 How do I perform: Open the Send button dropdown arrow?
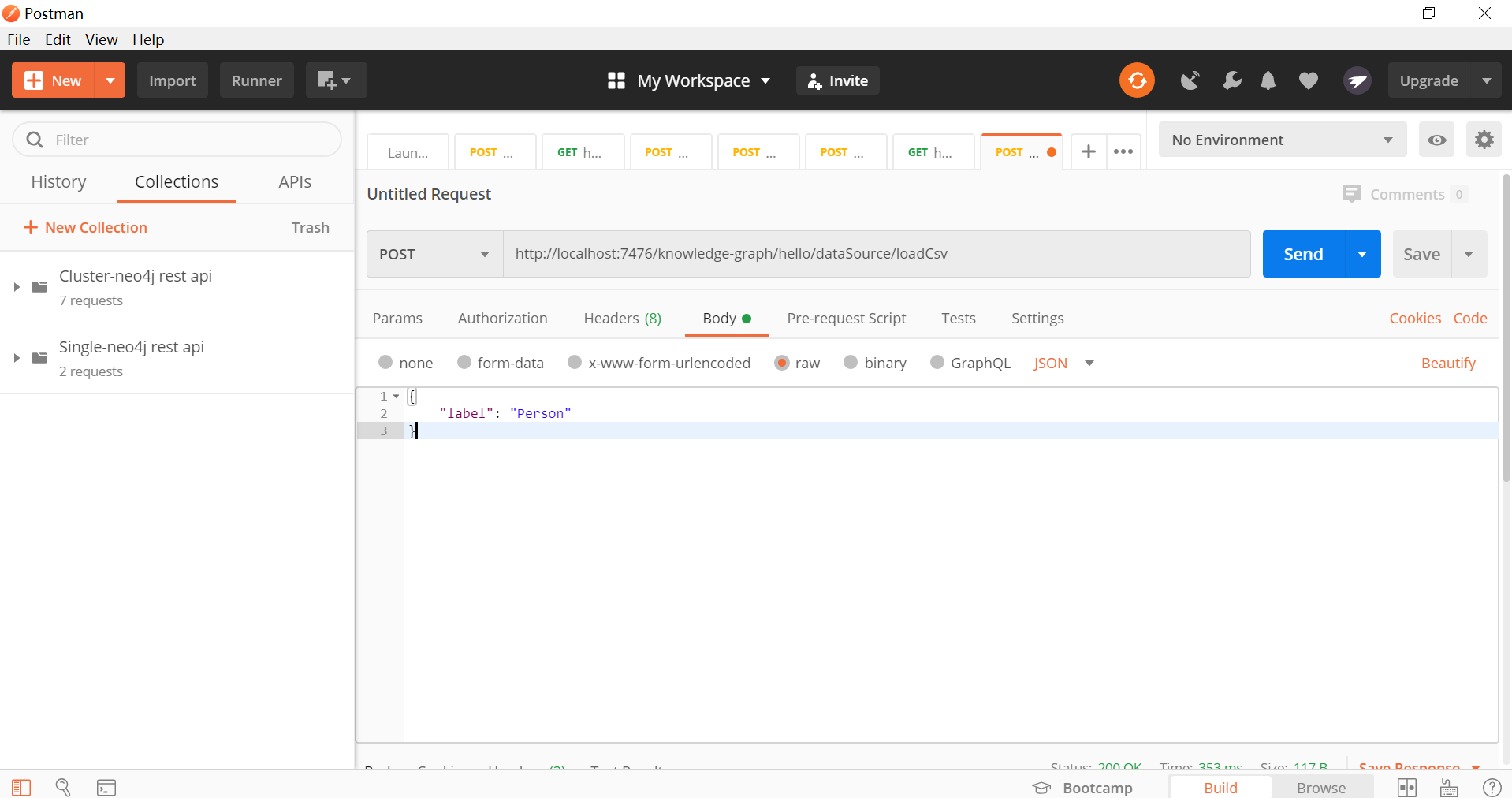click(1362, 254)
